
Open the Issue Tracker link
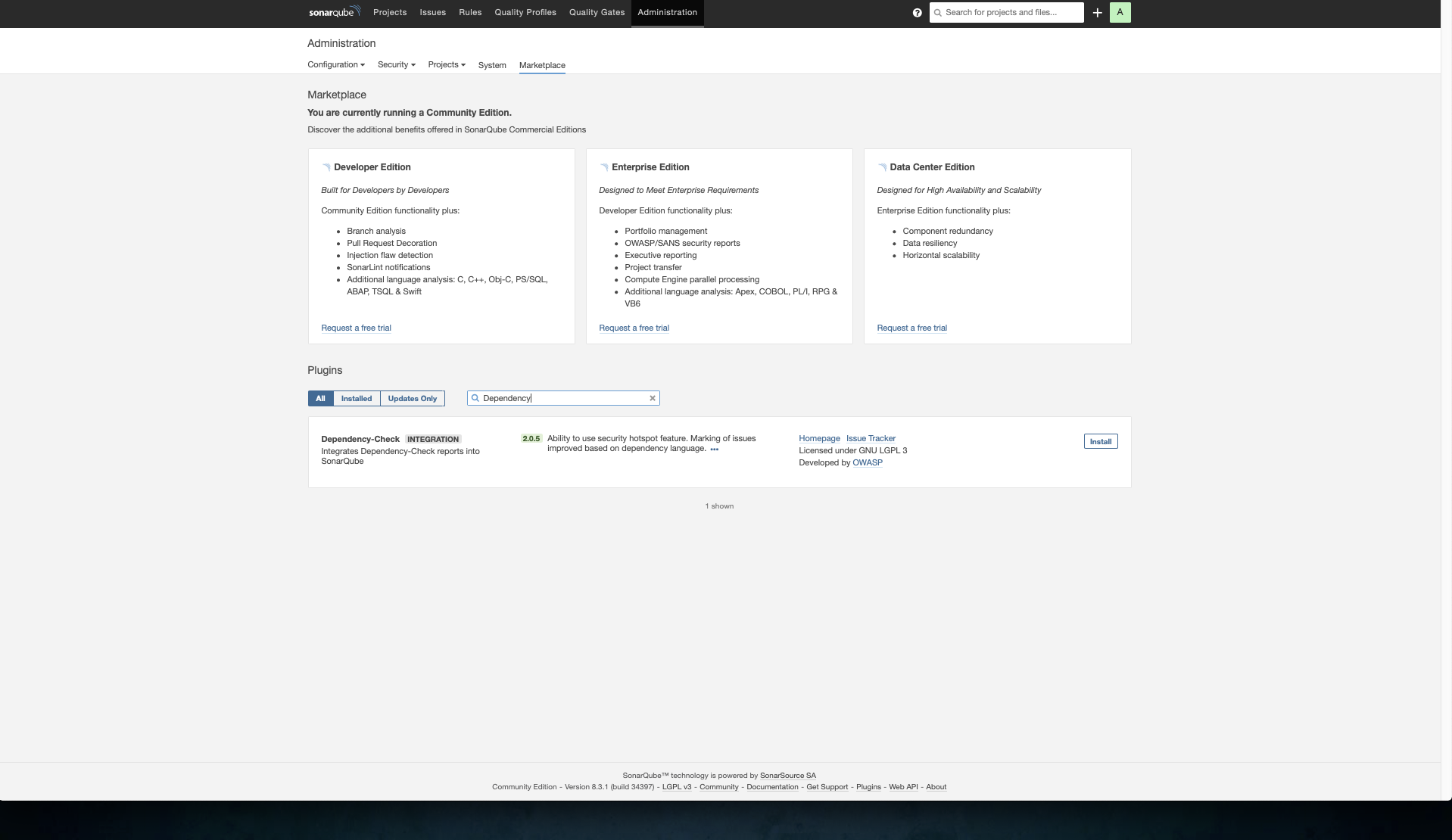click(871, 439)
